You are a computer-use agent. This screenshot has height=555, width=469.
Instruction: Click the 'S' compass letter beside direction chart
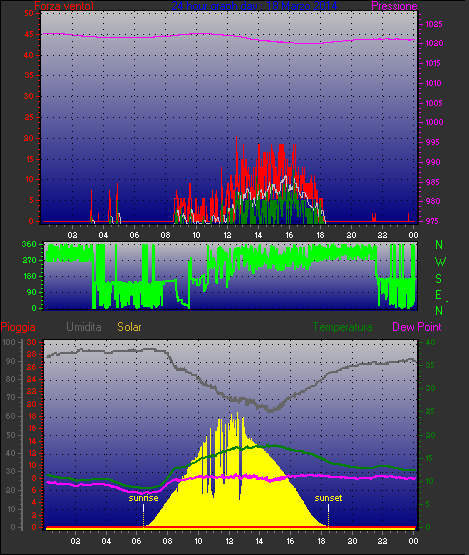pyautogui.click(x=439, y=279)
